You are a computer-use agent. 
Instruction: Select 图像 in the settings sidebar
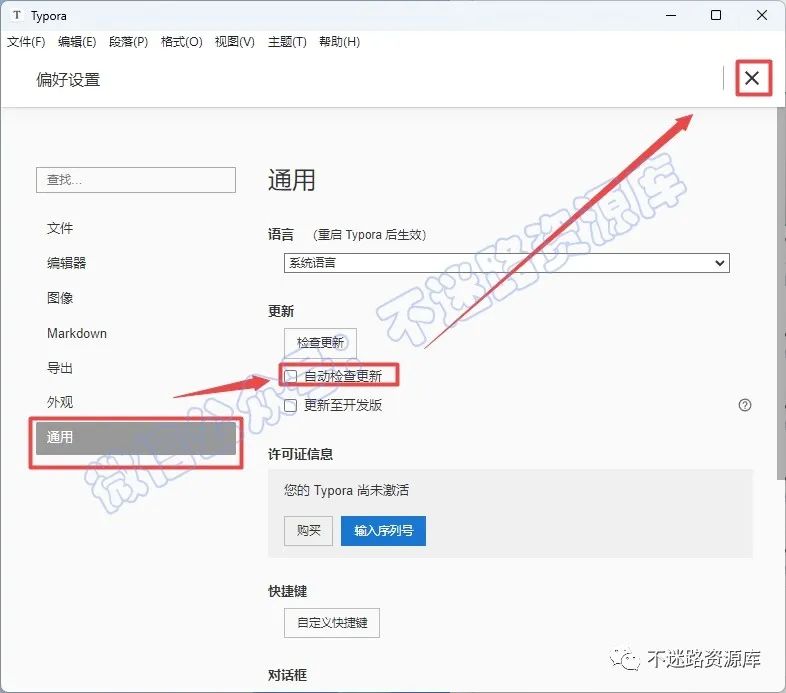(136, 298)
